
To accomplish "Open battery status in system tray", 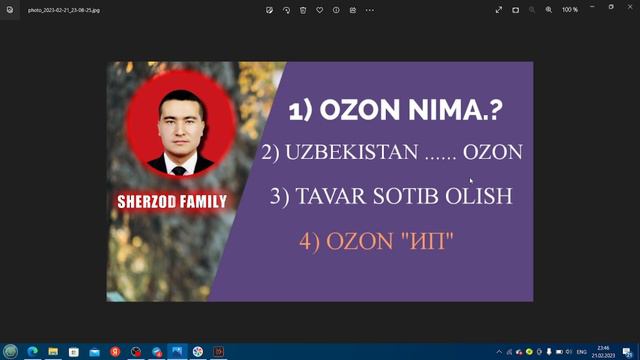I will 559,352.
